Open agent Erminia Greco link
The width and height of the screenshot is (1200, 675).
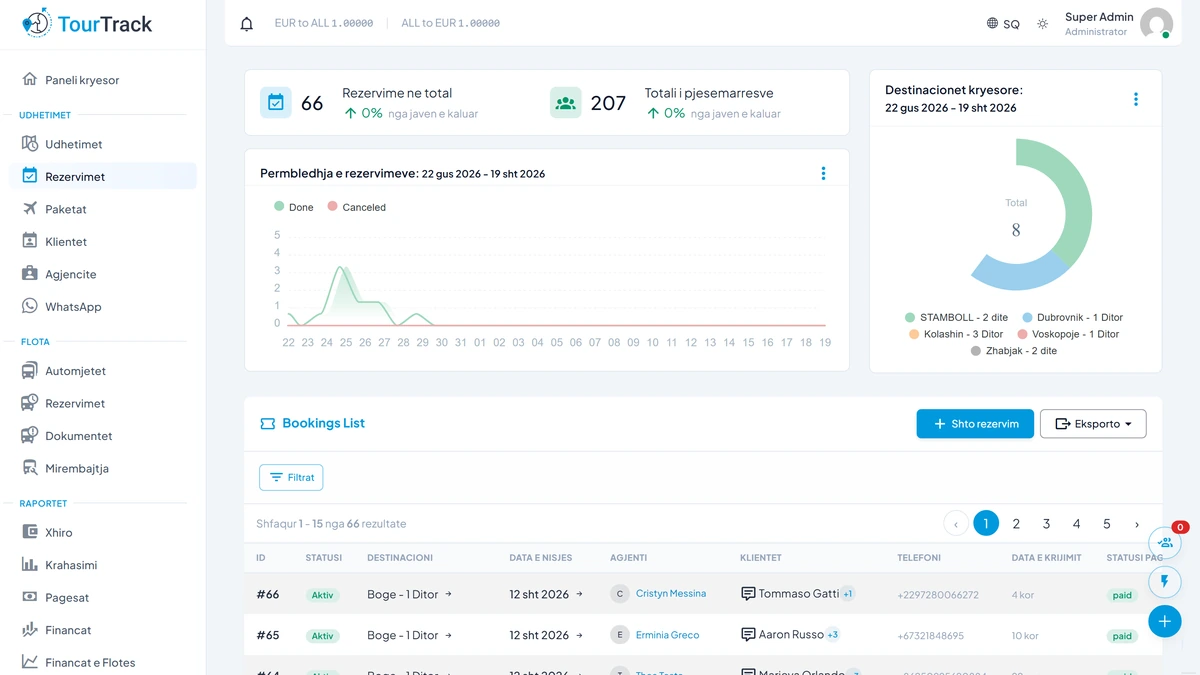(667, 635)
